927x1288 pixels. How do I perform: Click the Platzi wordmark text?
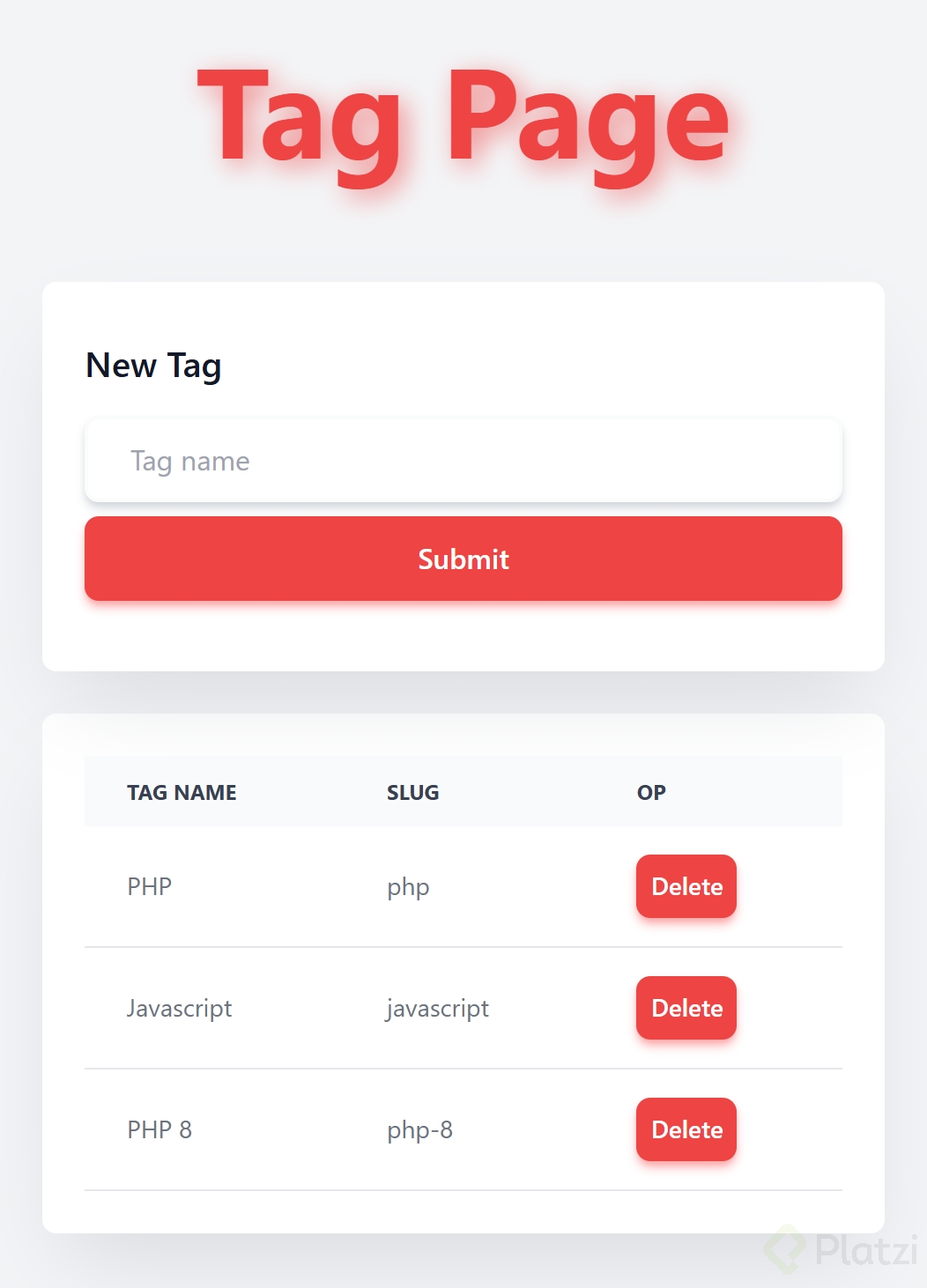(x=866, y=1249)
